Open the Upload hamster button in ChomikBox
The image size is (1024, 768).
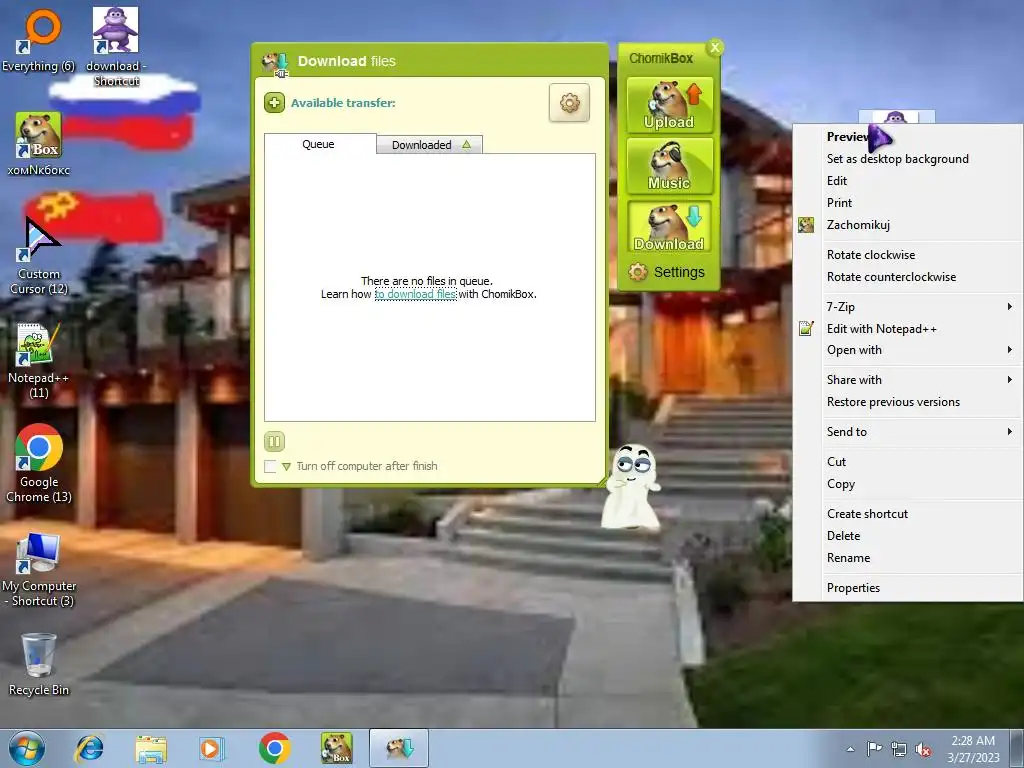click(x=669, y=105)
